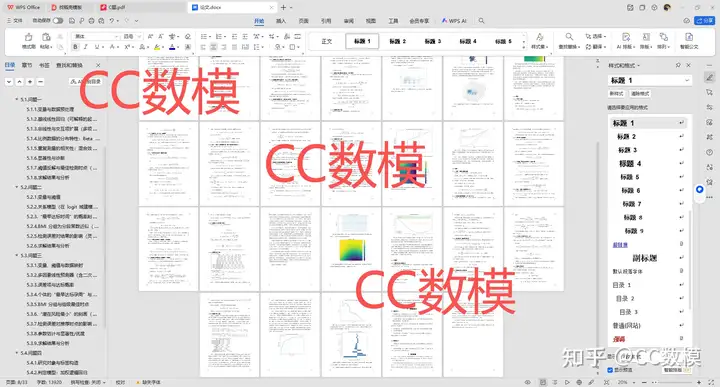Click the web globe view icon in status bar
The width and height of the screenshot is (720, 387).
pos(579,382)
